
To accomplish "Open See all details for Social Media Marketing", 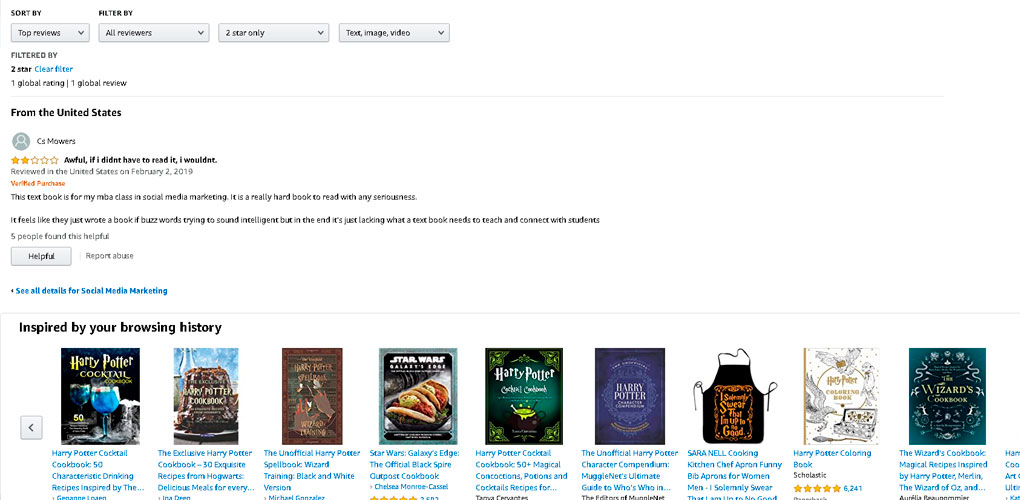I will pyautogui.click(x=89, y=291).
